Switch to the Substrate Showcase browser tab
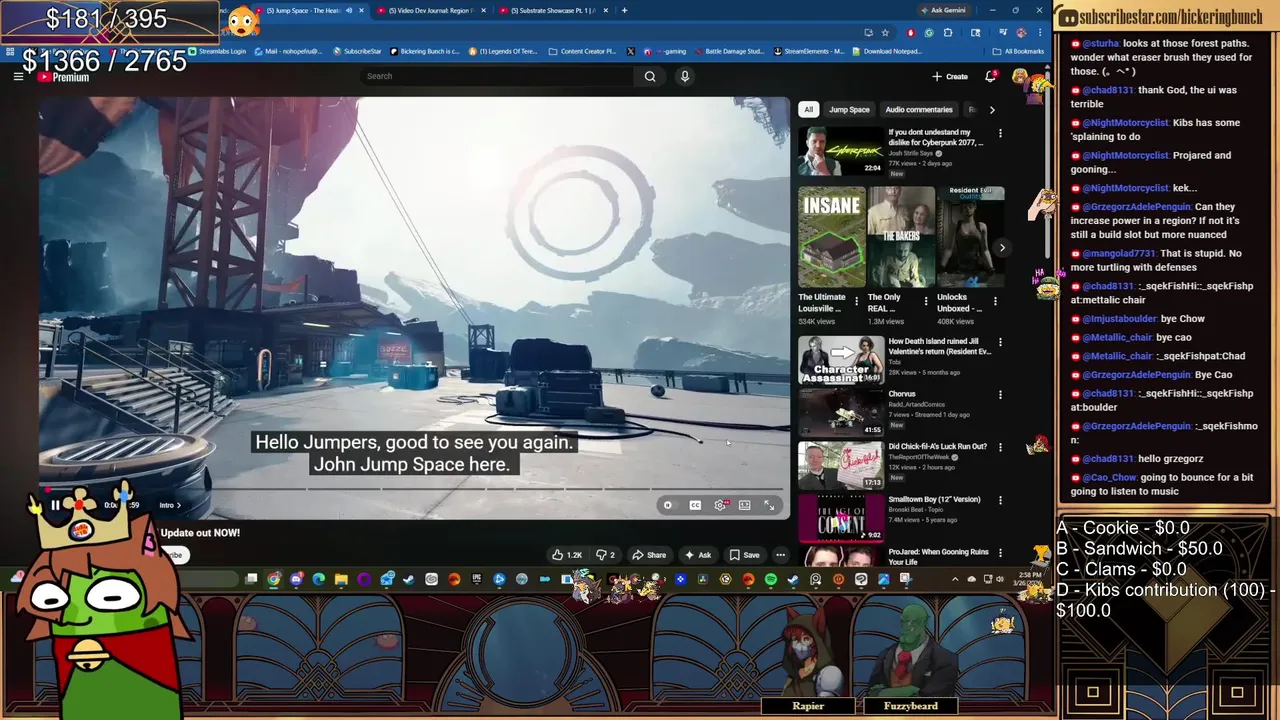 tap(551, 10)
